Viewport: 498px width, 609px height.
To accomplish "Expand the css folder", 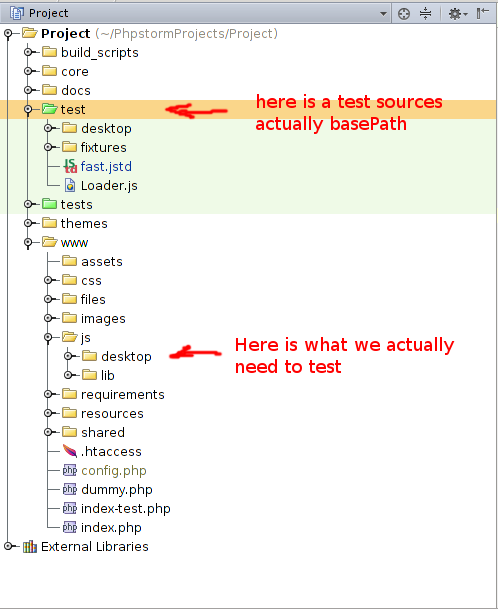I will coord(48,280).
